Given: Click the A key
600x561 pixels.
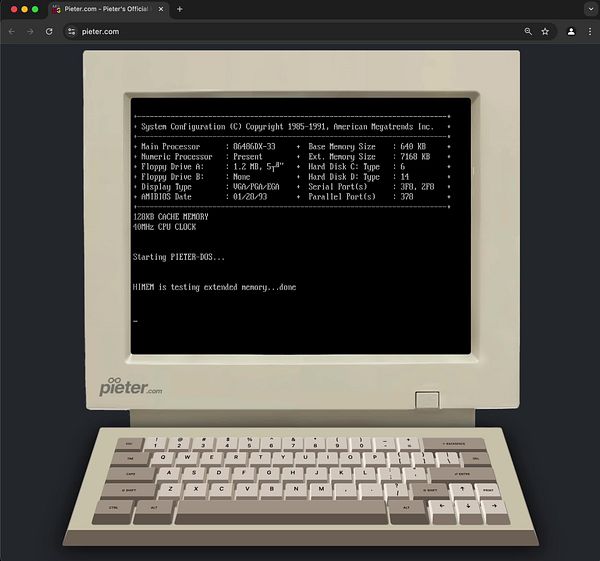Looking at the screenshot, I should click(x=169, y=473).
